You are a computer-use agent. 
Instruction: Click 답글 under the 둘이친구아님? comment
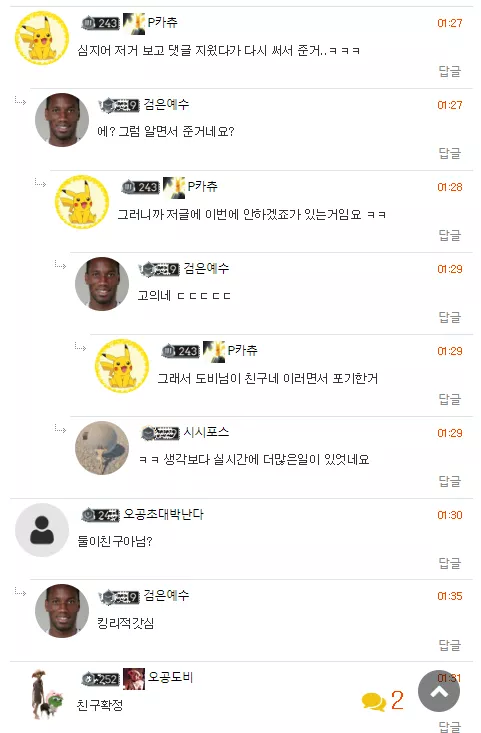point(450,563)
